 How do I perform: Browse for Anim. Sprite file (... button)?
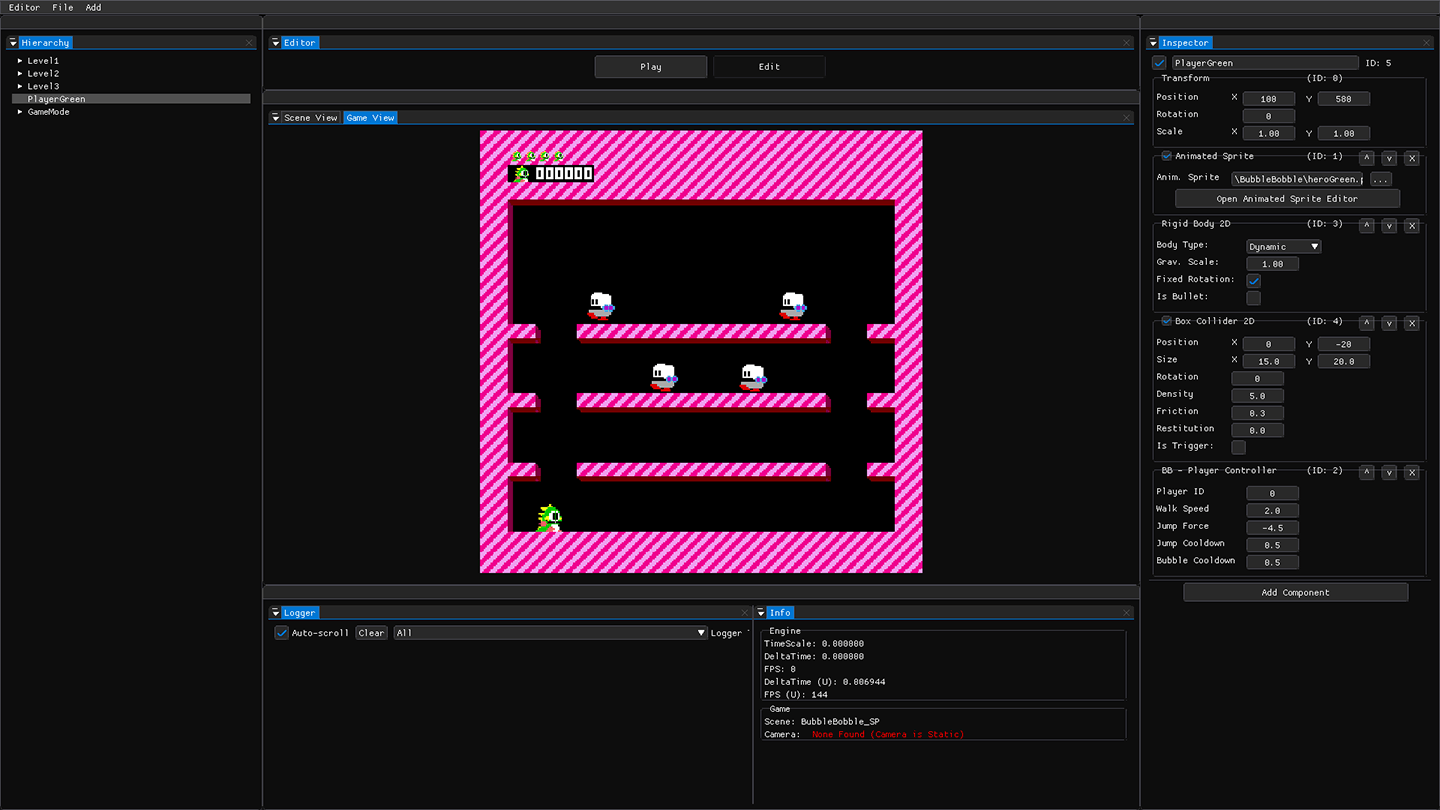[x=1380, y=179]
